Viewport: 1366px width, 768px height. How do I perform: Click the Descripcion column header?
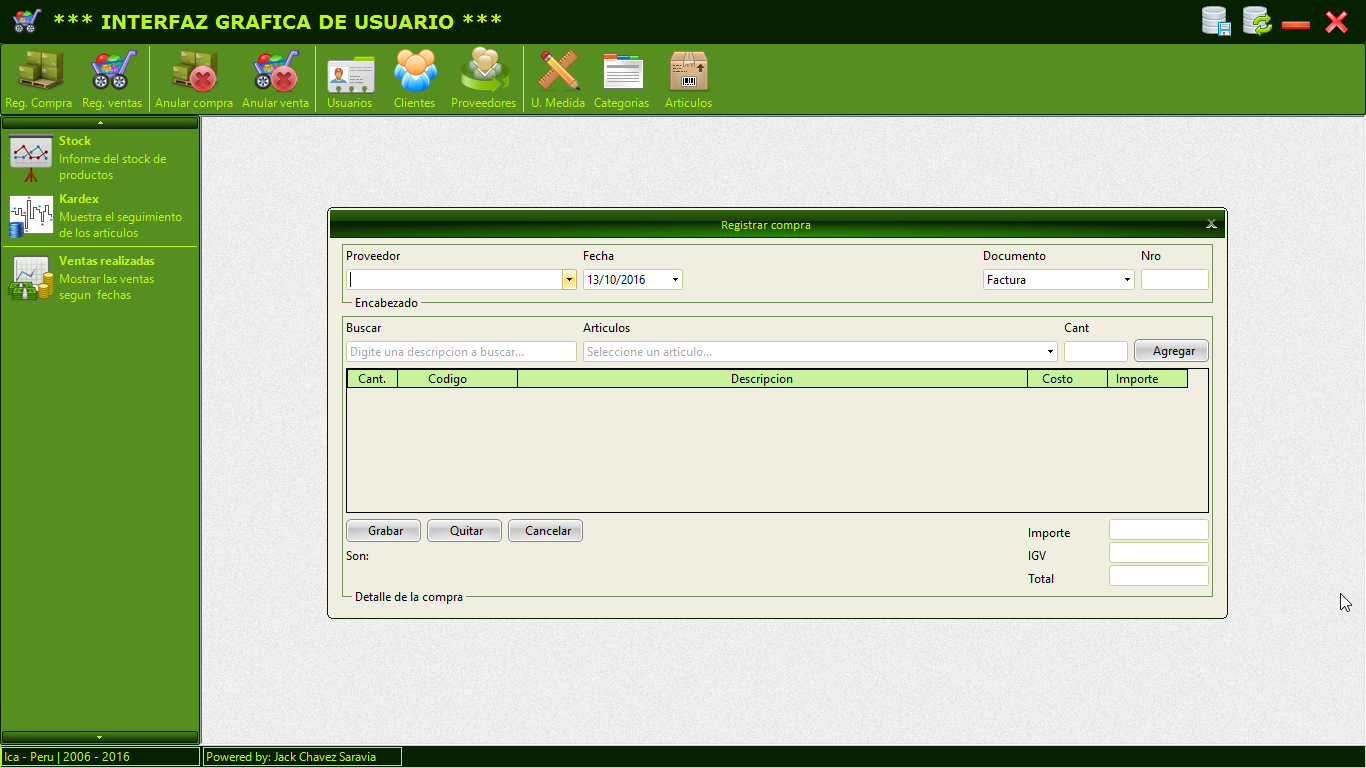point(773,379)
